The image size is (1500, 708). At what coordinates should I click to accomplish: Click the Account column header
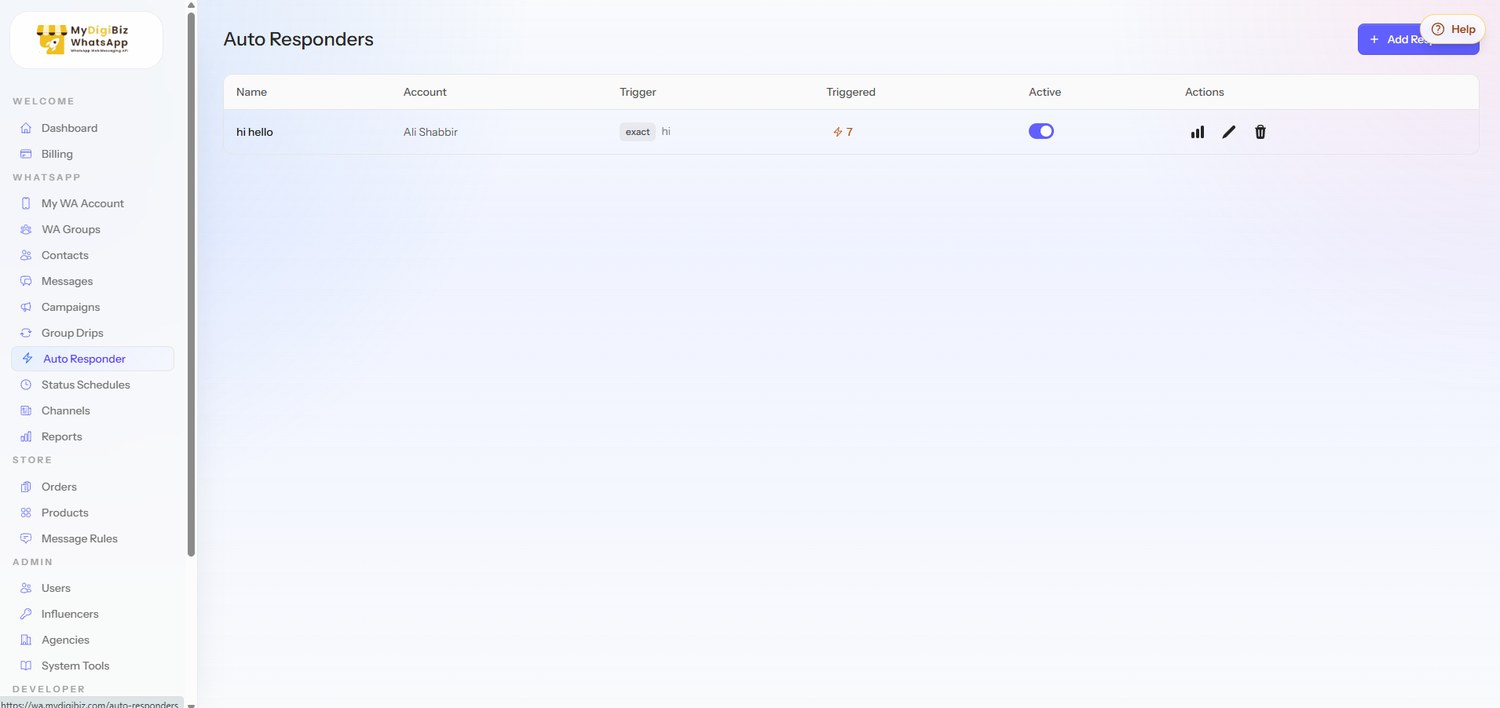425,92
